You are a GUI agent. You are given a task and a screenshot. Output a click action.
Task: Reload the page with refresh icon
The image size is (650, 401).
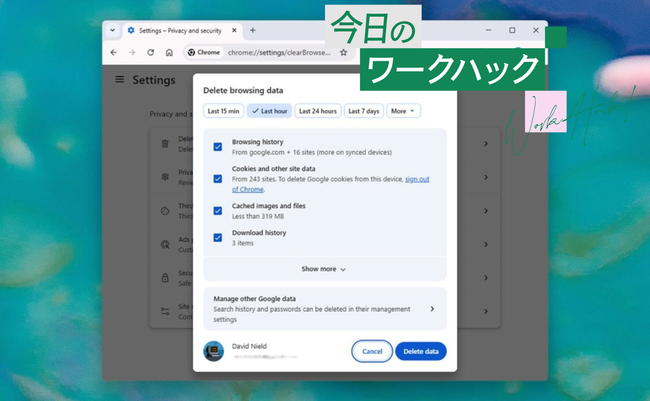pos(150,52)
